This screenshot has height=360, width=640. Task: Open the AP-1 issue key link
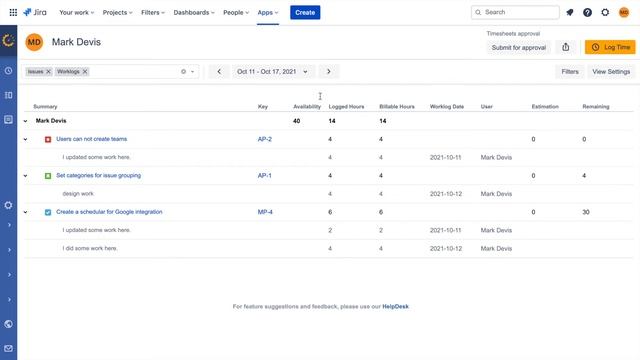(264, 176)
